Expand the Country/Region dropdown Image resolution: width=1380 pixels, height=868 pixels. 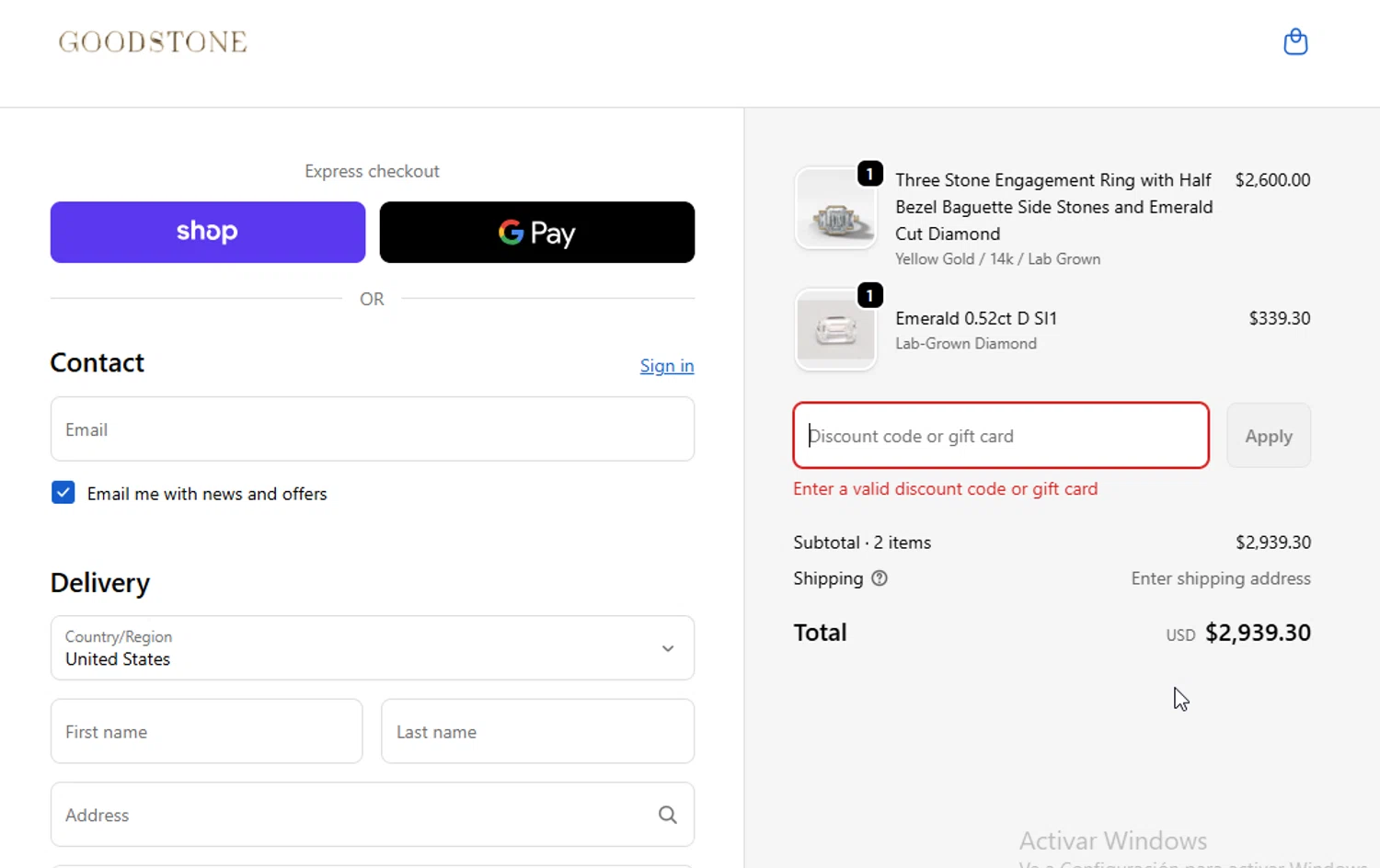(x=373, y=648)
